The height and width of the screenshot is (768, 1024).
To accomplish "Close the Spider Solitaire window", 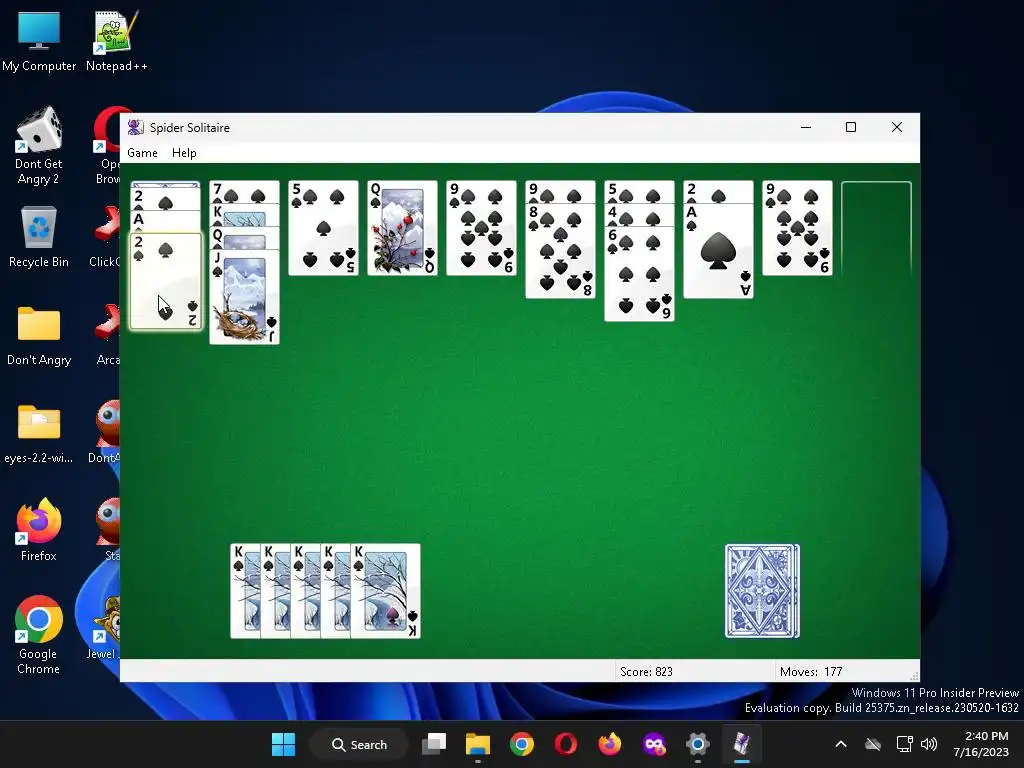I will click(897, 127).
